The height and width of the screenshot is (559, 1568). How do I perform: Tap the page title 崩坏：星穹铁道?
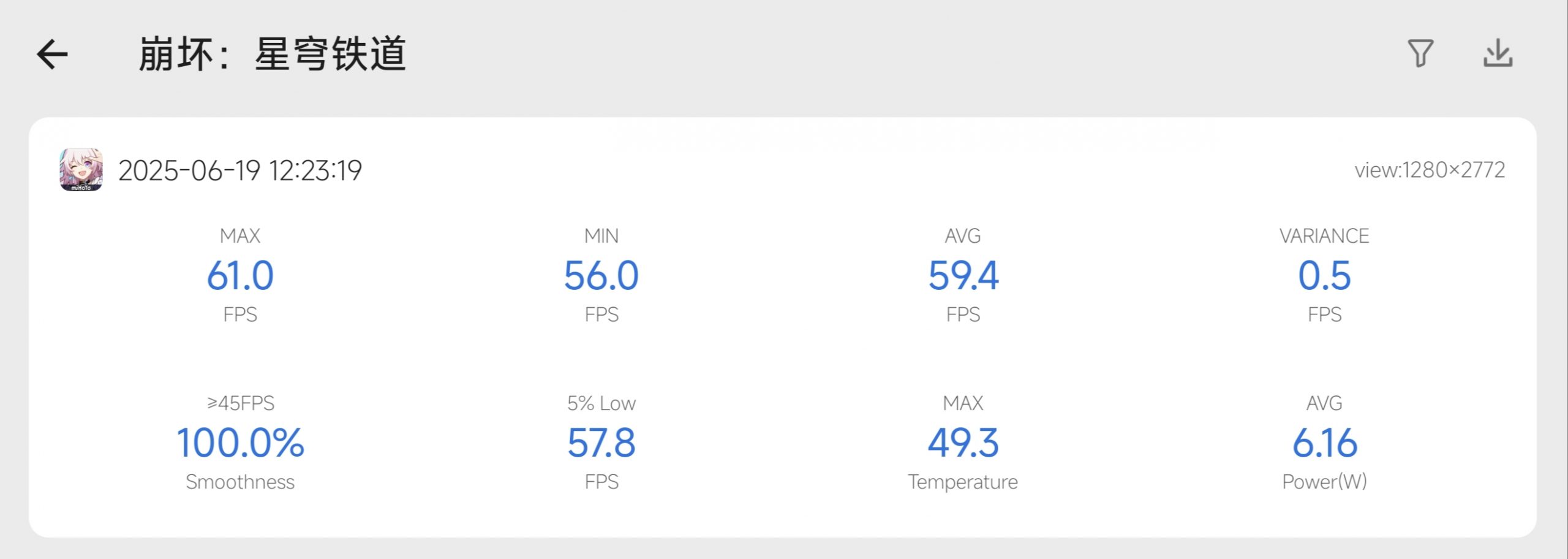pyautogui.click(x=272, y=54)
